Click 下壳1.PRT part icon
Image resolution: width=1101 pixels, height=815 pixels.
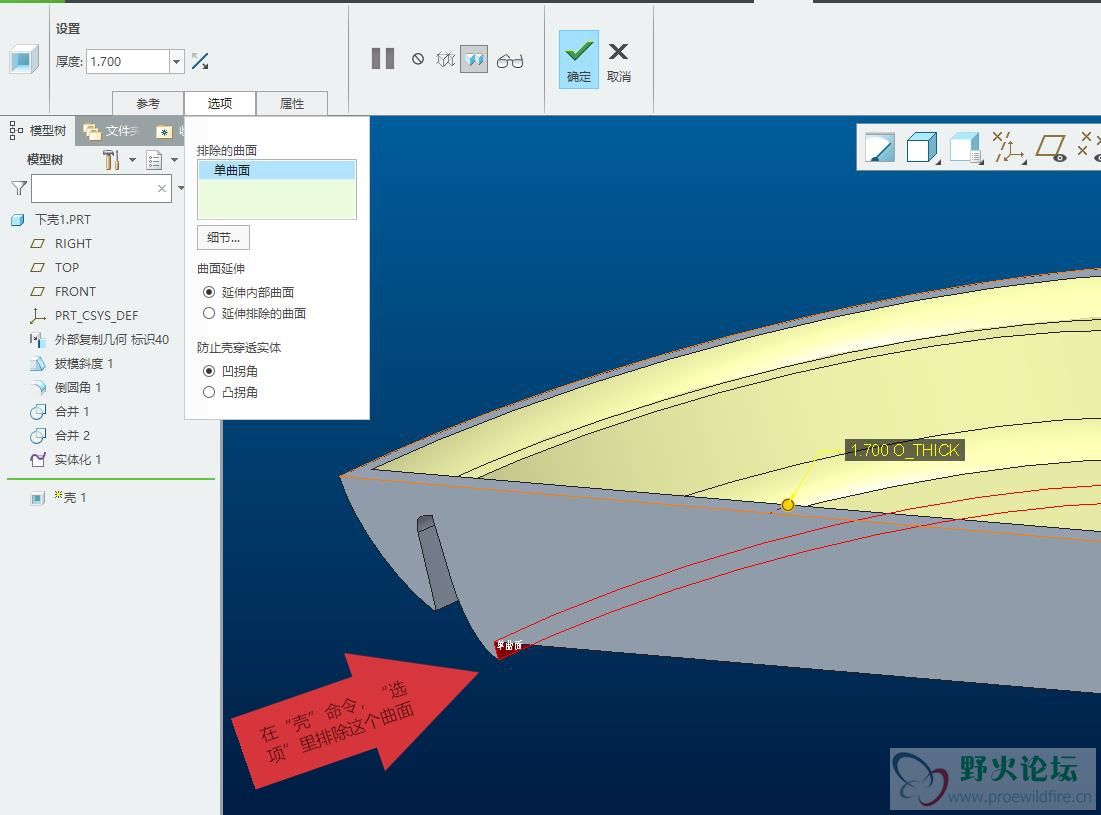tap(18, 220)
